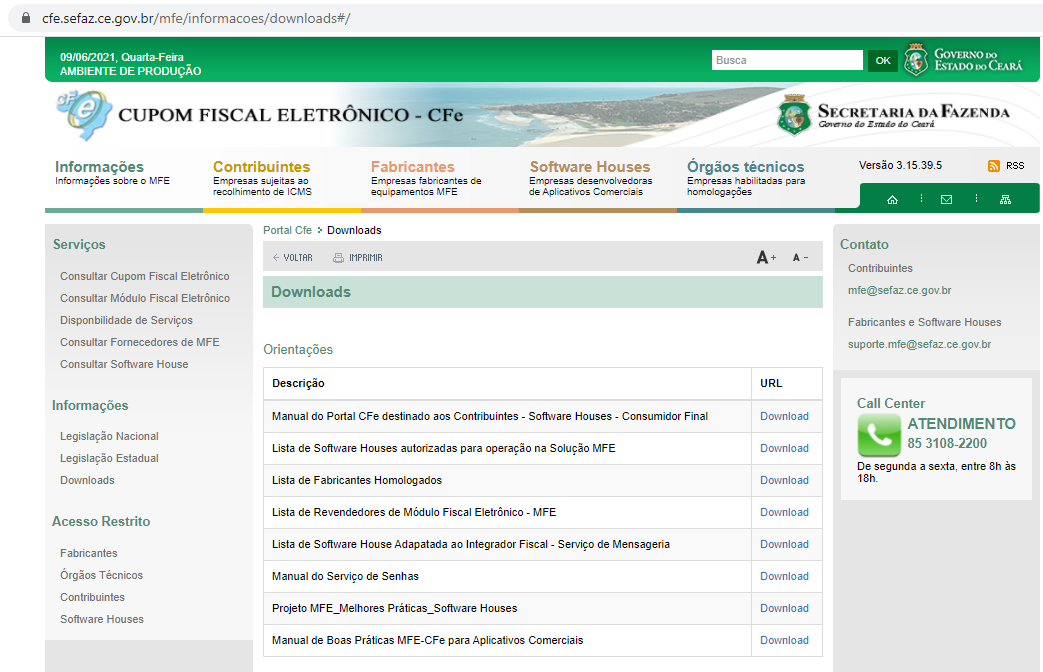Image resolution: width=1043 pixels, height=672 pixels.
Task: Open Disponbilidade de Serviços link
Action: click(x=126, y=320)
